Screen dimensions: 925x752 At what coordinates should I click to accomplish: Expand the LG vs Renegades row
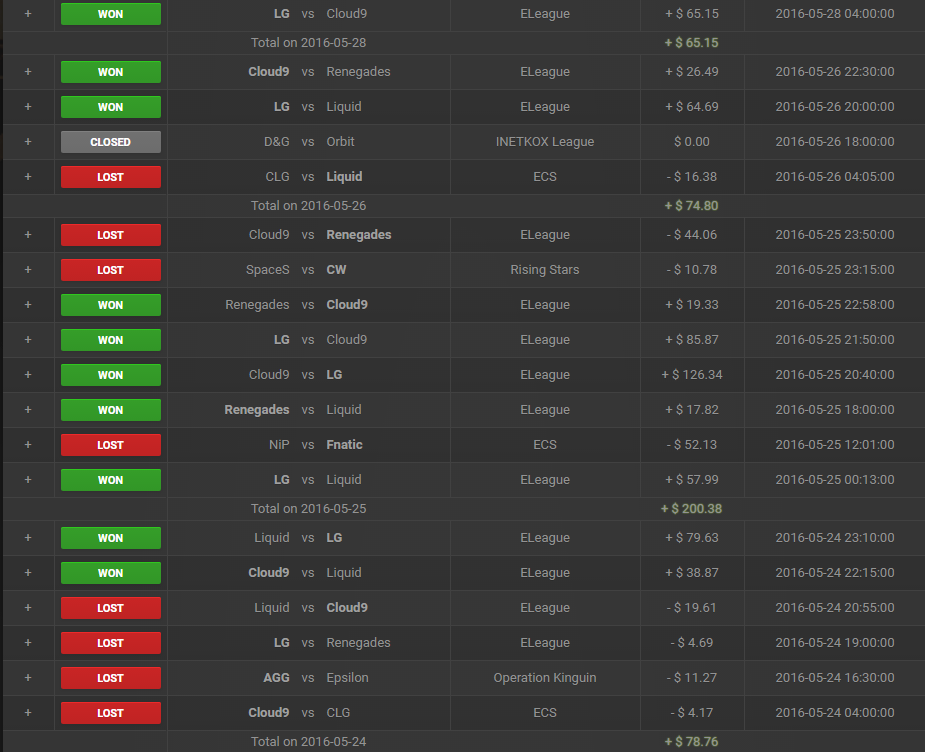(28, 643)
